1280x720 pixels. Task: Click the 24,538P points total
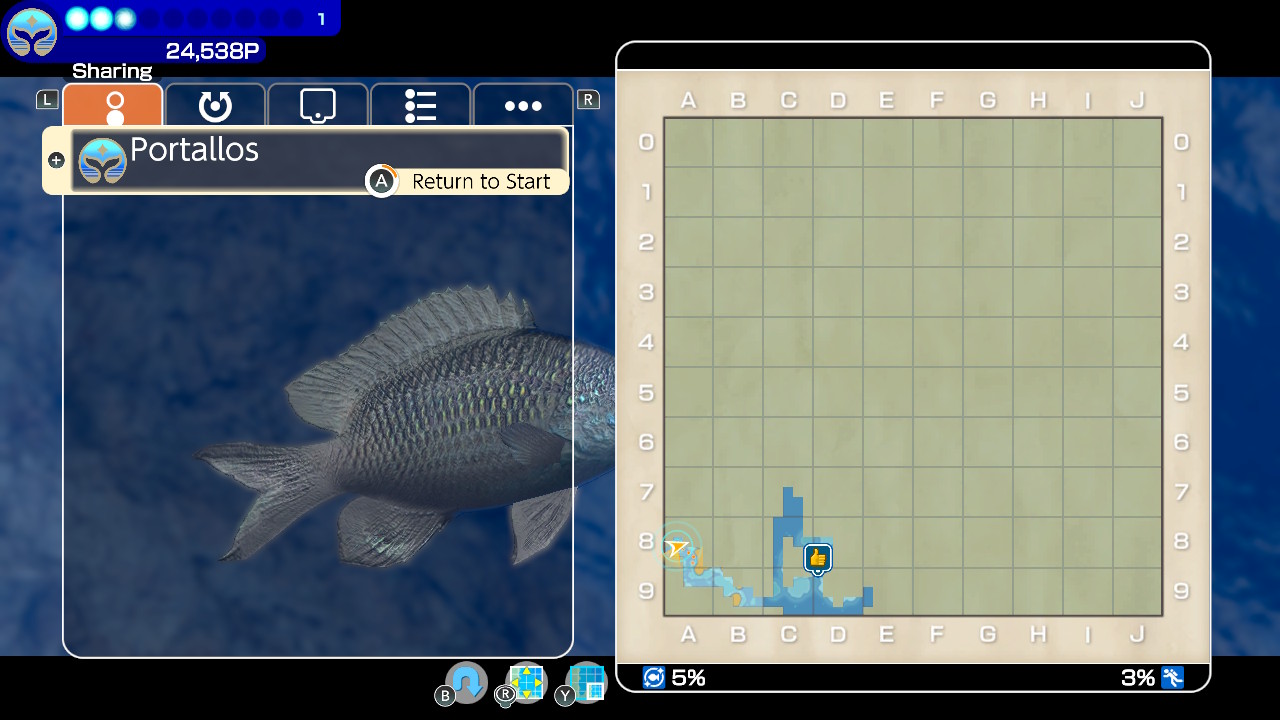[x=211, y=51]
